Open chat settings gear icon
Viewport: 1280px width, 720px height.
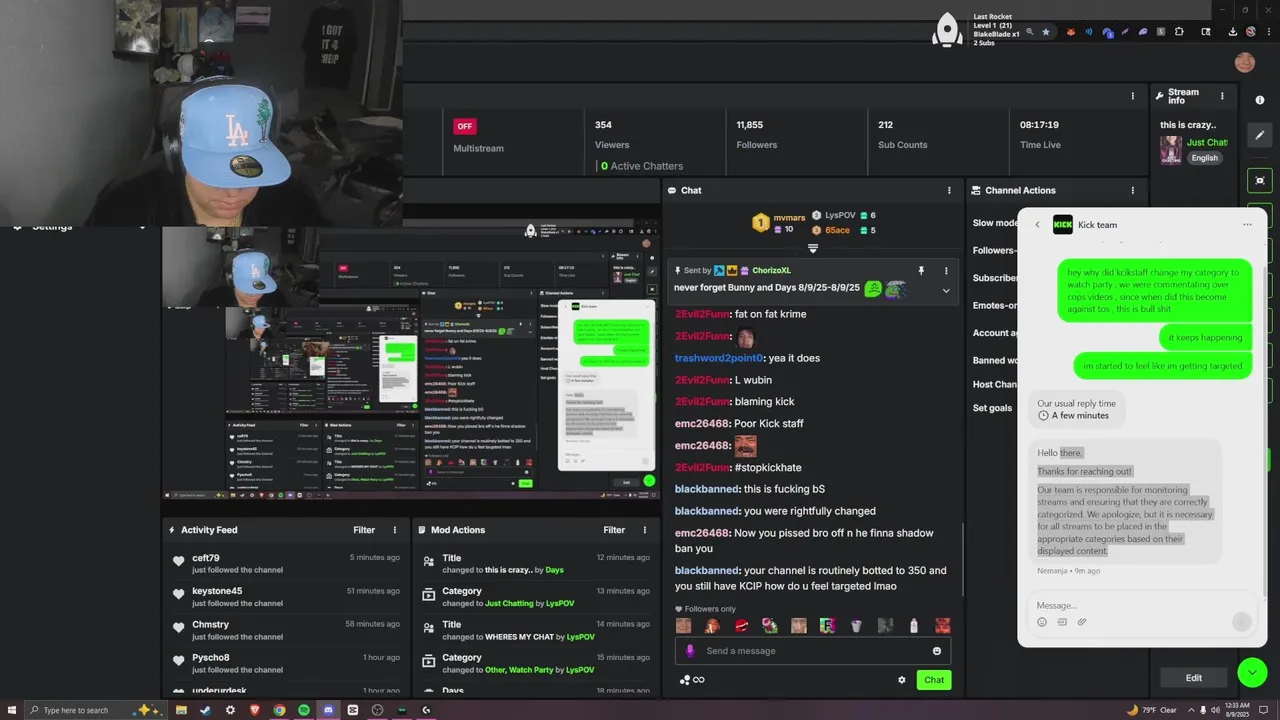tap(901, 680)
